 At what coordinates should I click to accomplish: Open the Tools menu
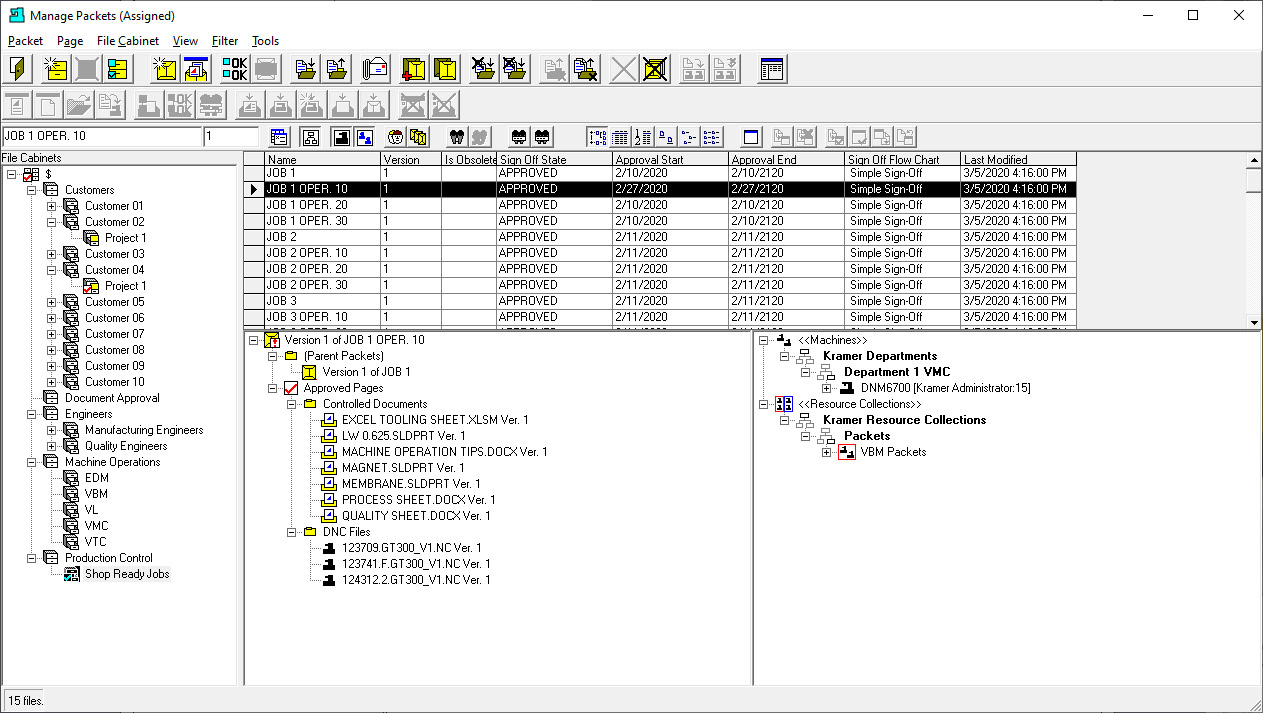click(x=265, y=41)
